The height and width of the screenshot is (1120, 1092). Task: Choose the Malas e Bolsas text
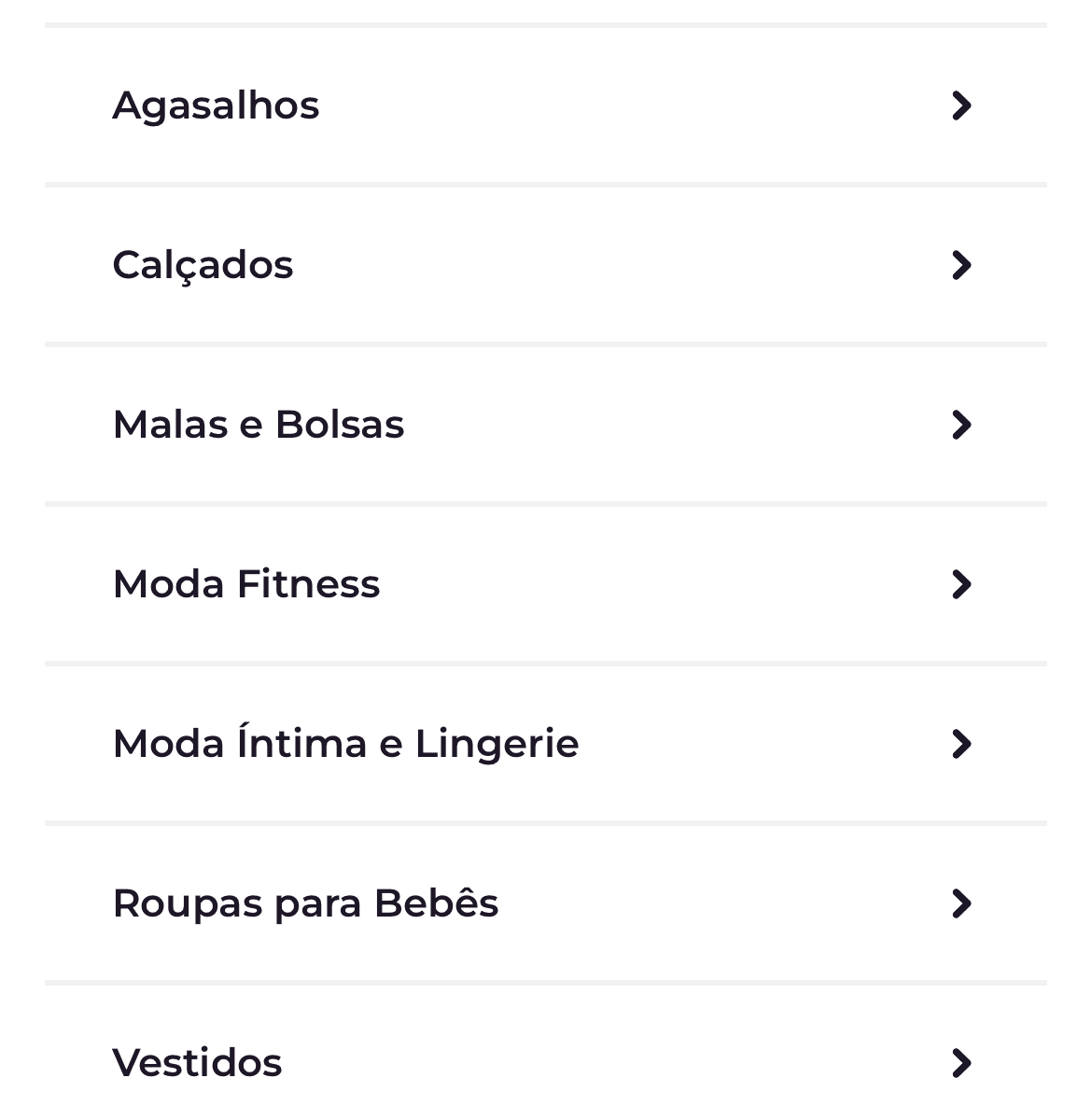click(x=259, y=425)
